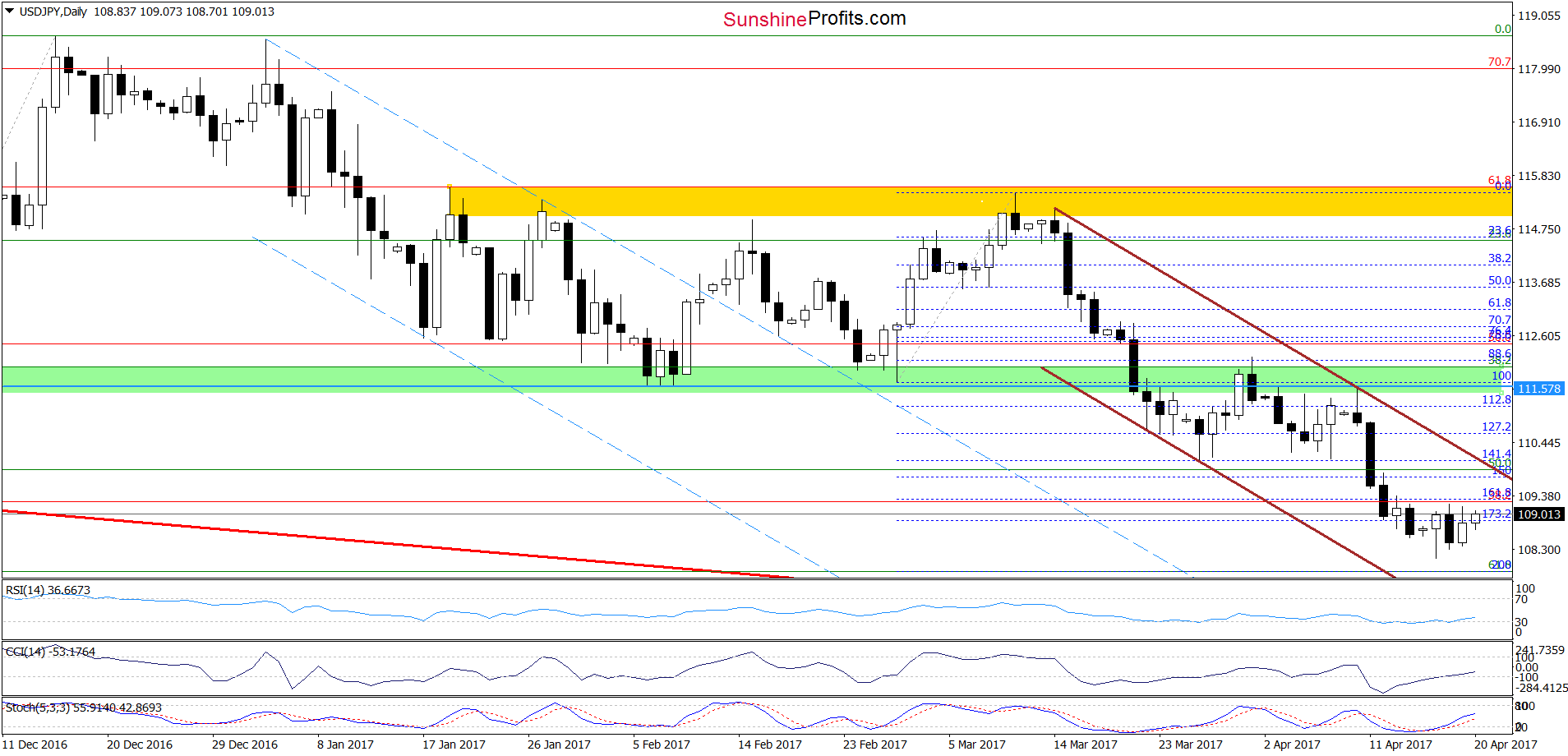Click the 14 Mar 2017 date label
This screenshot has width=1568, height=756.
point(1086,744)
